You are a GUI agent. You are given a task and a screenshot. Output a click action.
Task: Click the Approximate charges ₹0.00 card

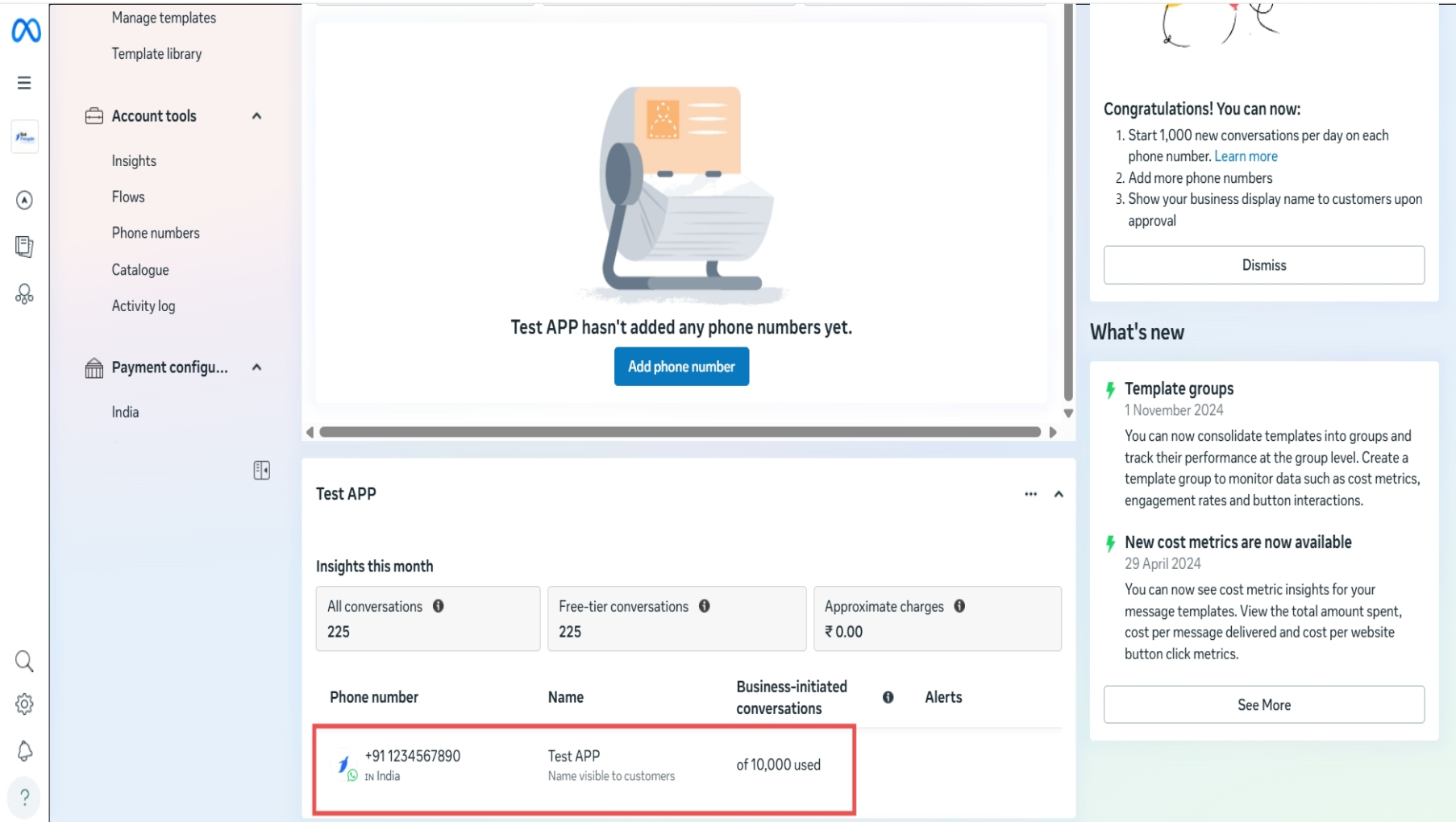pyautogui.click(x=937, y=619)
